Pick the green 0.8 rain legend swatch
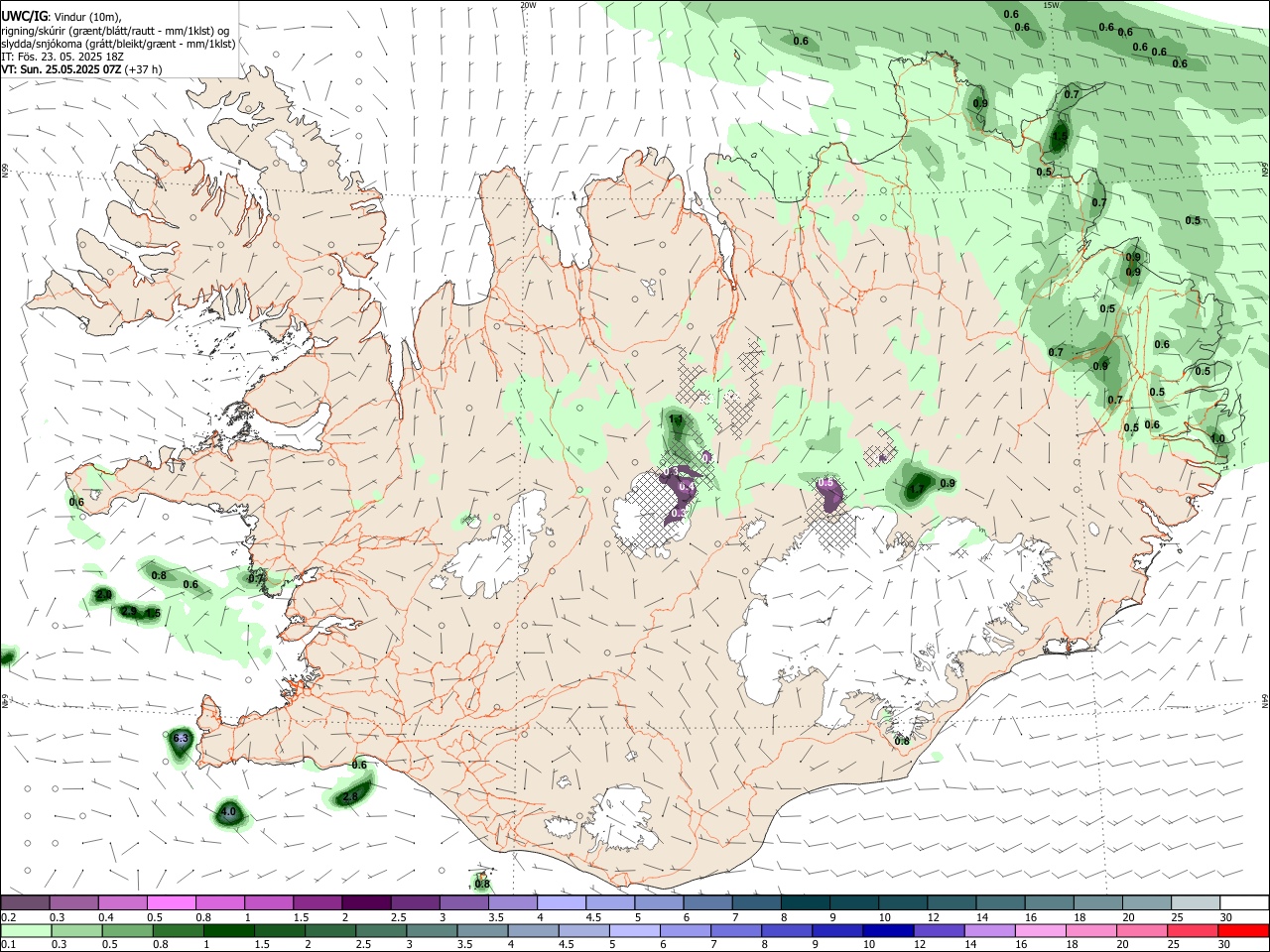1270x952 pixels. click(x=178, y=930)
